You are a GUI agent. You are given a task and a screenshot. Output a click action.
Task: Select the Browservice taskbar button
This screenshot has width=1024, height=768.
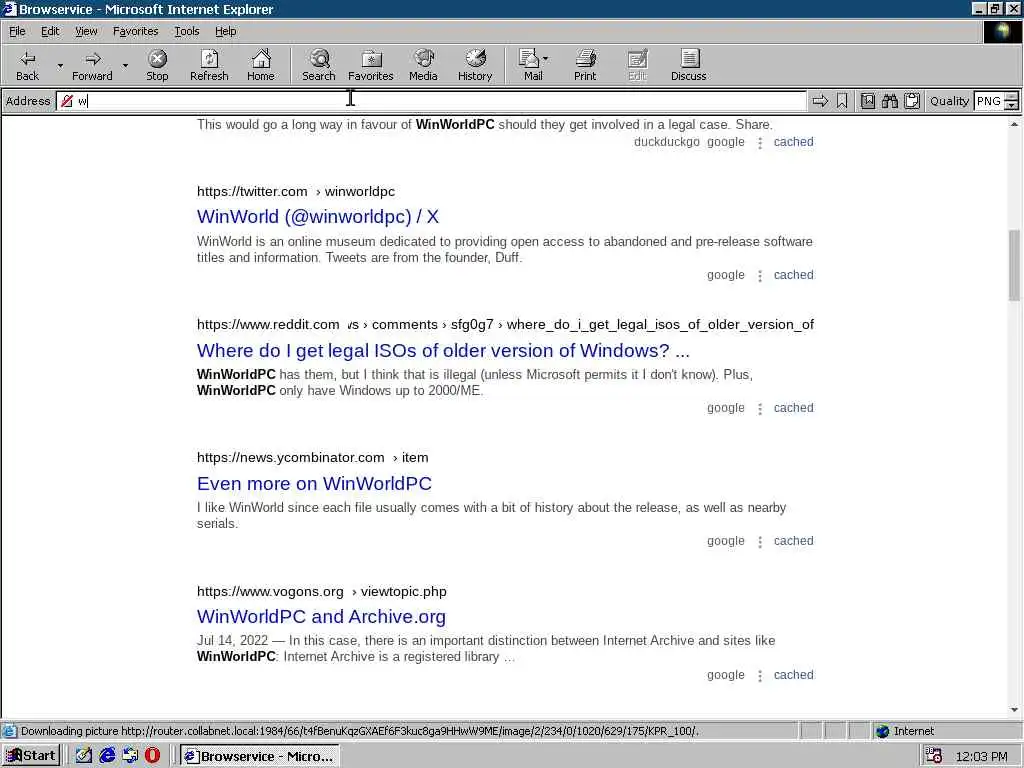click(259, 756)
